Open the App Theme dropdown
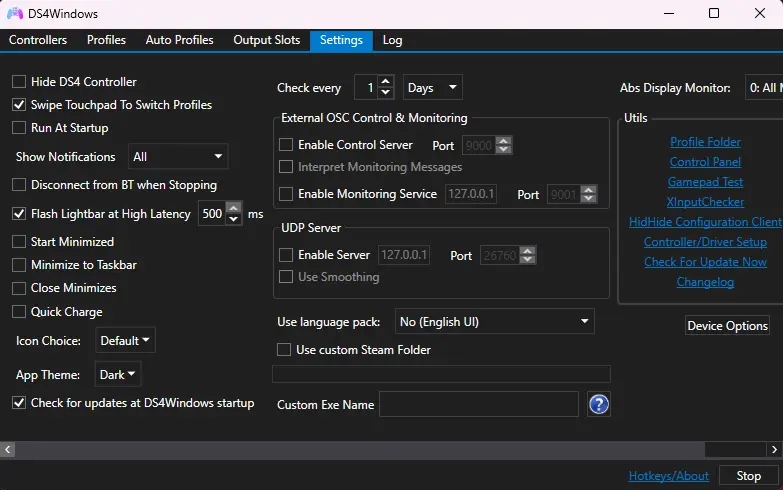 click(x=118, y=374)
